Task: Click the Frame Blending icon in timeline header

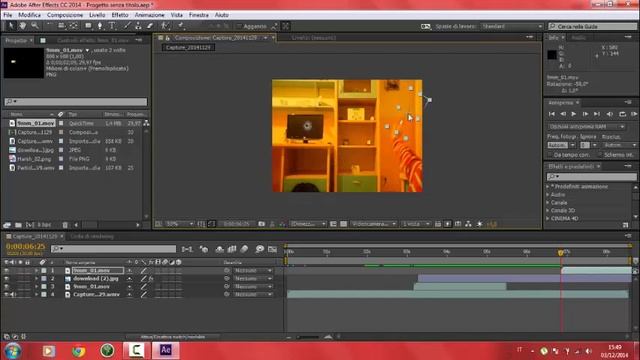Action: (x=232, y=249)
